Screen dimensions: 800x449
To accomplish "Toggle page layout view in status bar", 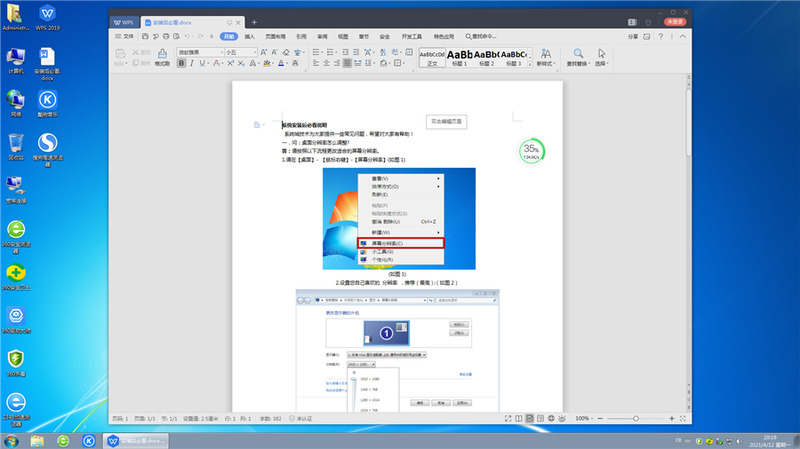I will point(530,418).
